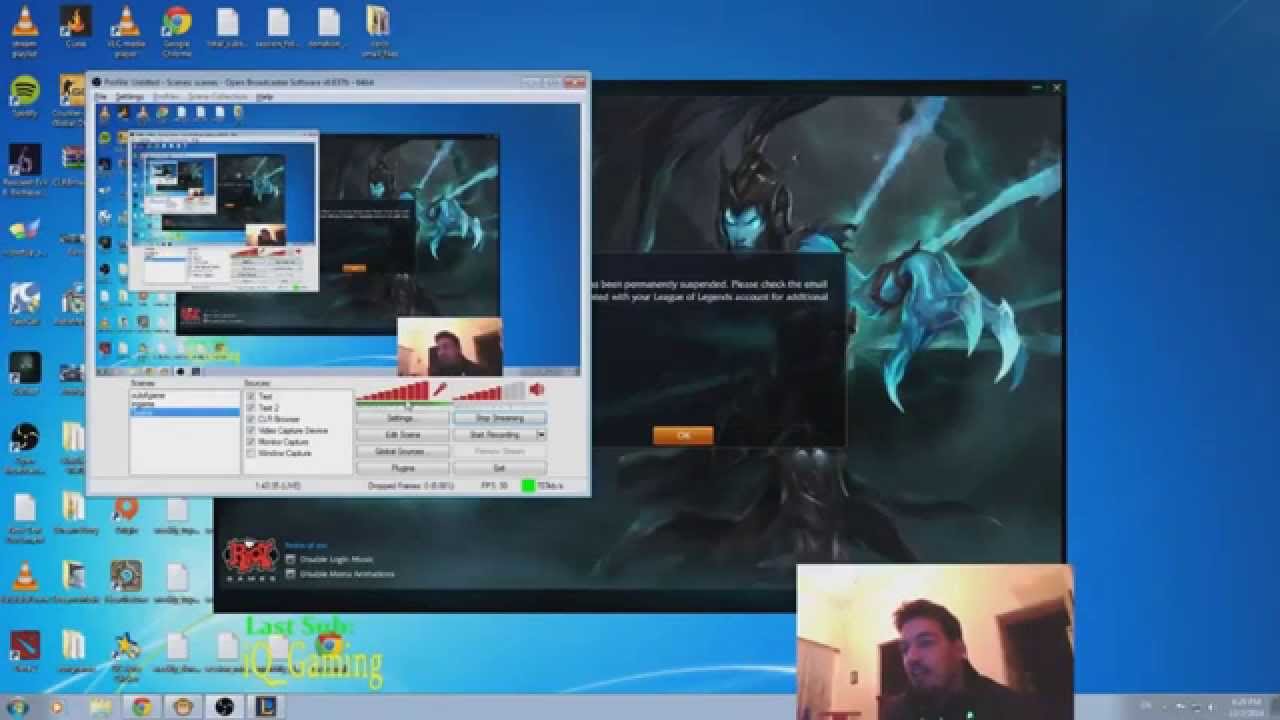Image resolution: width=1280 pixels, height=720 pixels.
Task: Expand the Start Recording dropdown arrow
Action: pos(541,435)
